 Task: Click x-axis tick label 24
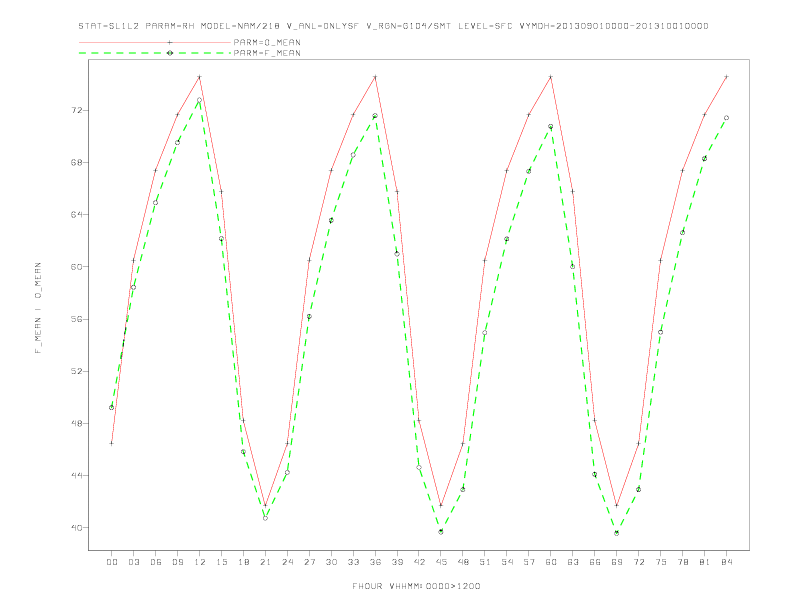click(x=287, y=562)
